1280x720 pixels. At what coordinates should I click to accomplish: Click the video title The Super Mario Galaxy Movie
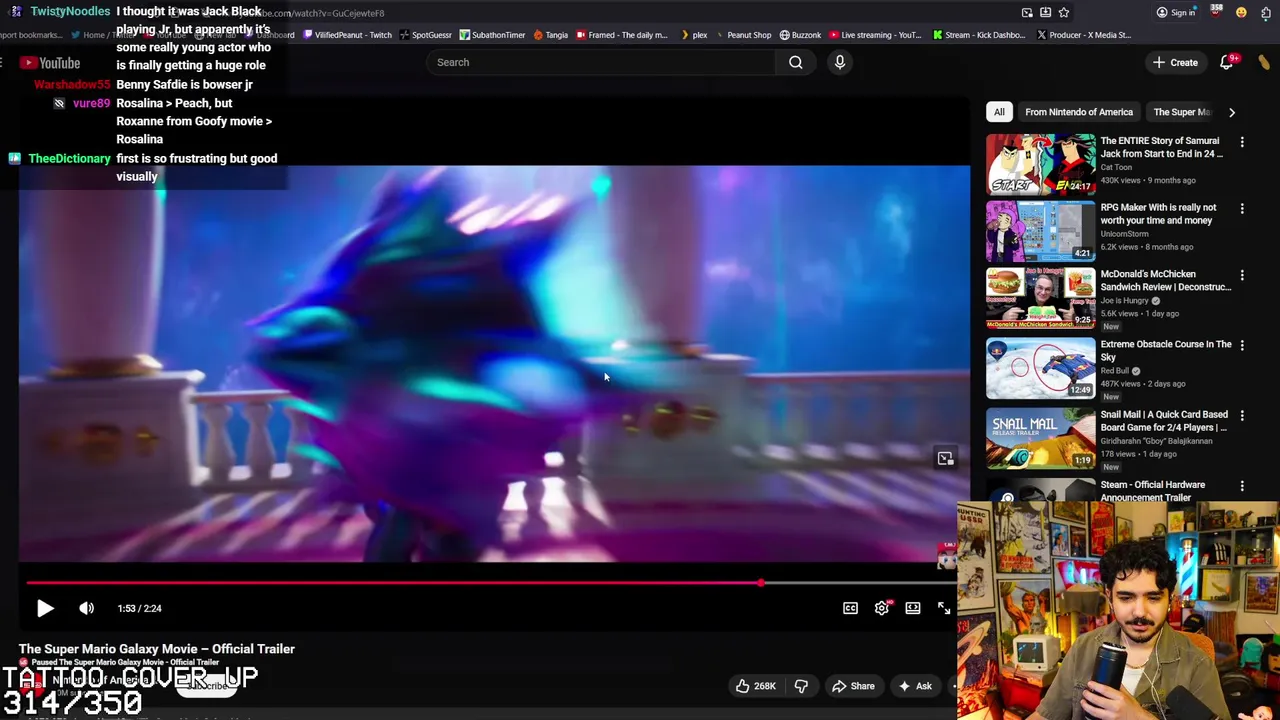point(157,649)
